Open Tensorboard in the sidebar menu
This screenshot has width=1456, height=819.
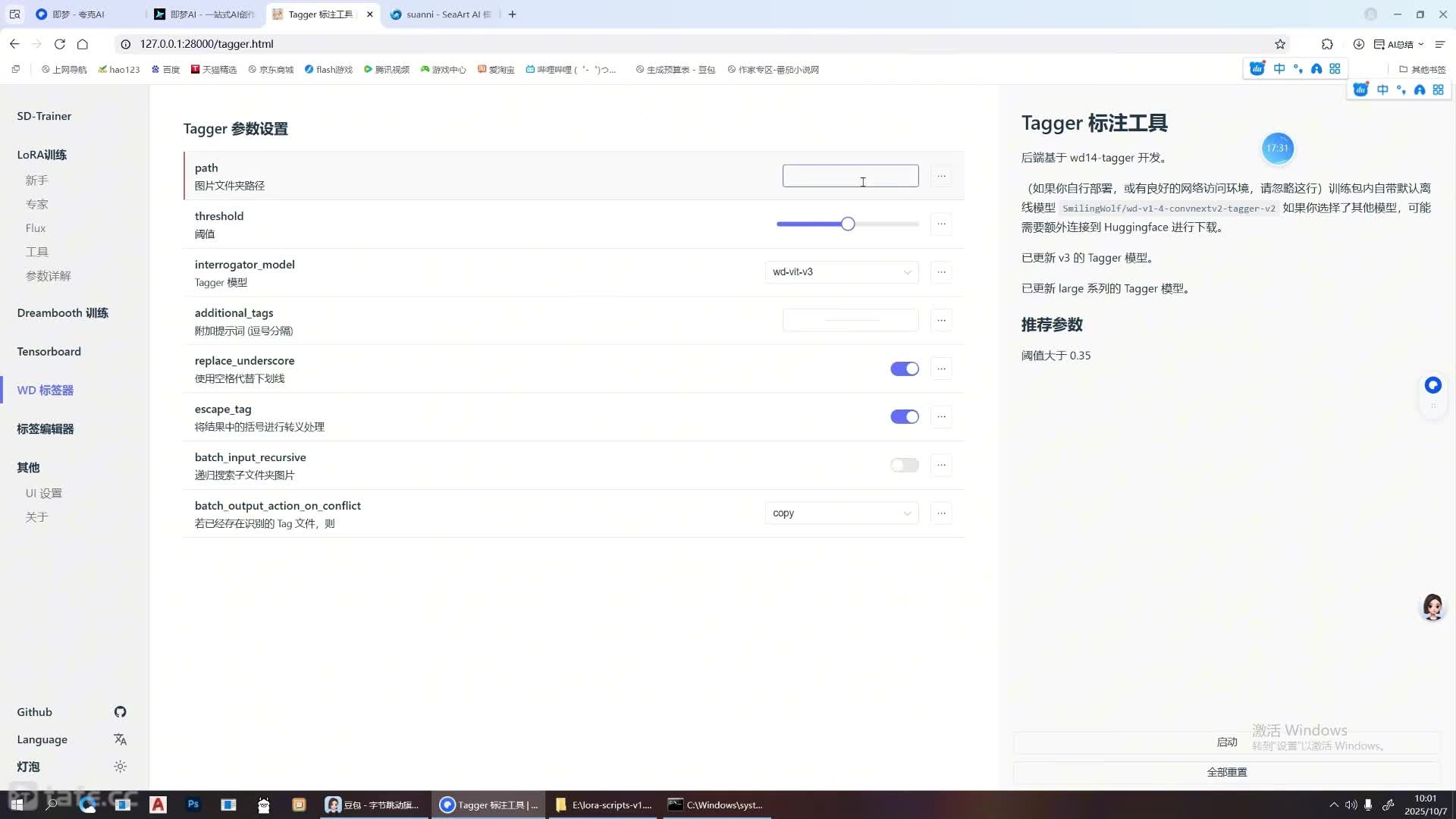click(x=49, y=351)
